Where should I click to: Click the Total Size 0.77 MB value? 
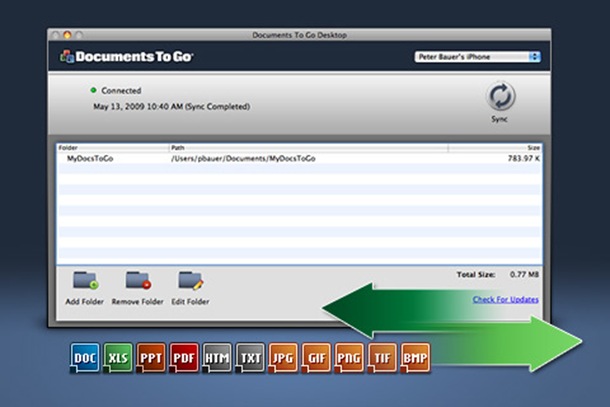pyautogui.click(x=524, y=274)
